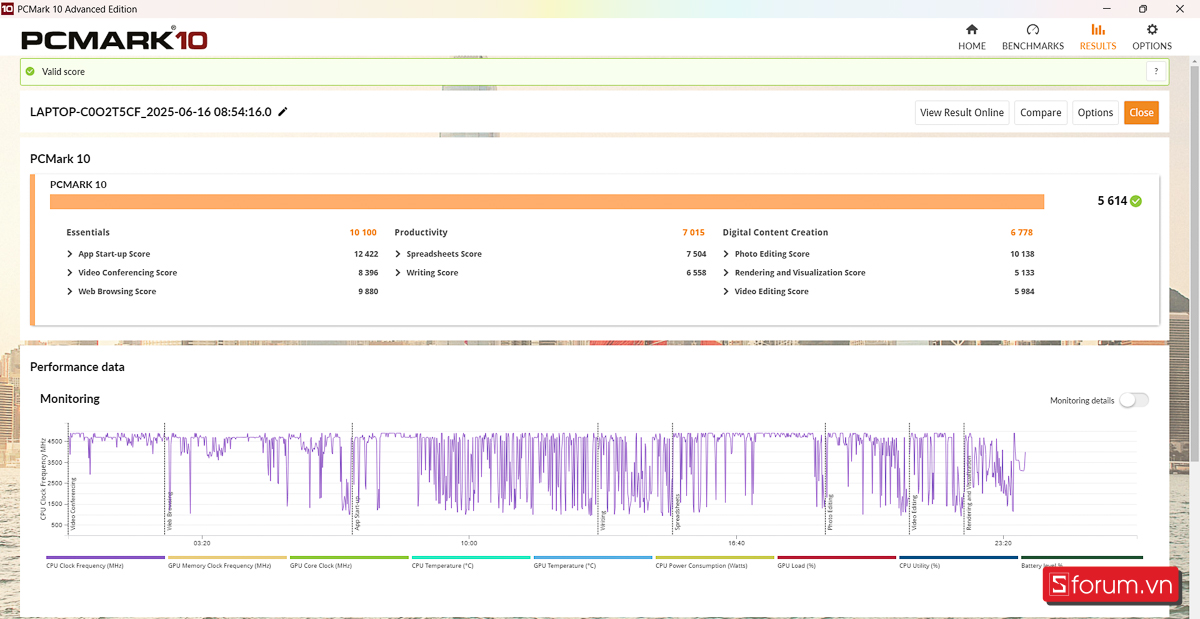The width and height of the screenshot is (1200, 619).
Task: Click the Video Editing chart marker
Action: pos(914,512)
